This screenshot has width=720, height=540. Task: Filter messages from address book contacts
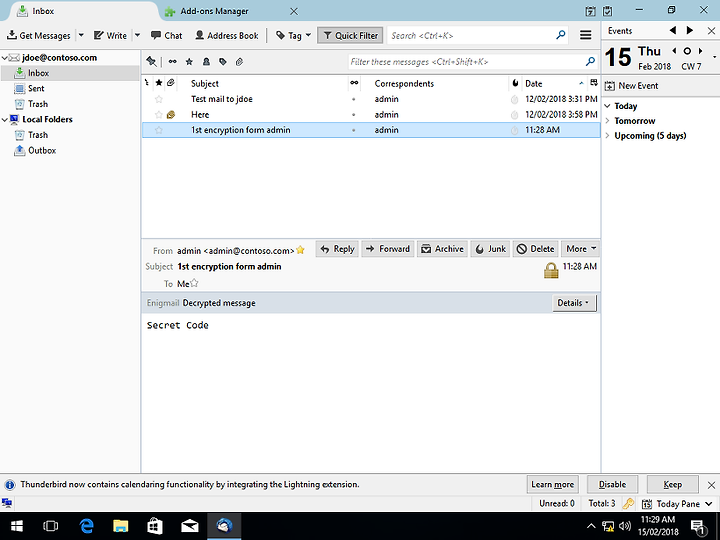(x=206, y=62)
